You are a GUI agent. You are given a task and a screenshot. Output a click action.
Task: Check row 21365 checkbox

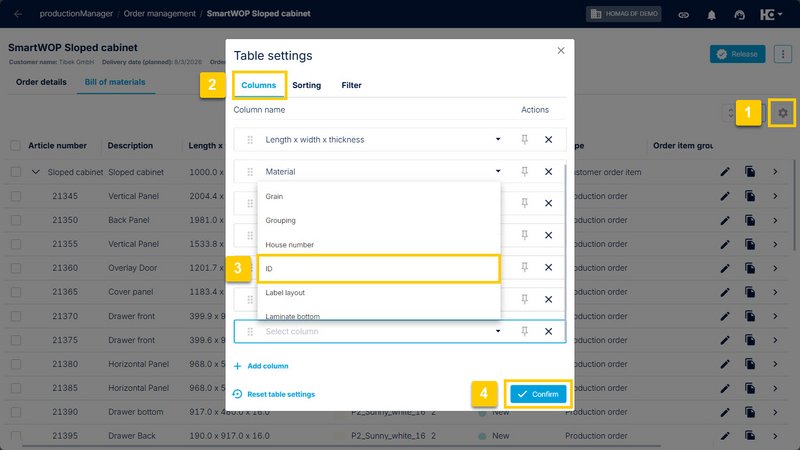pos(15,292)
